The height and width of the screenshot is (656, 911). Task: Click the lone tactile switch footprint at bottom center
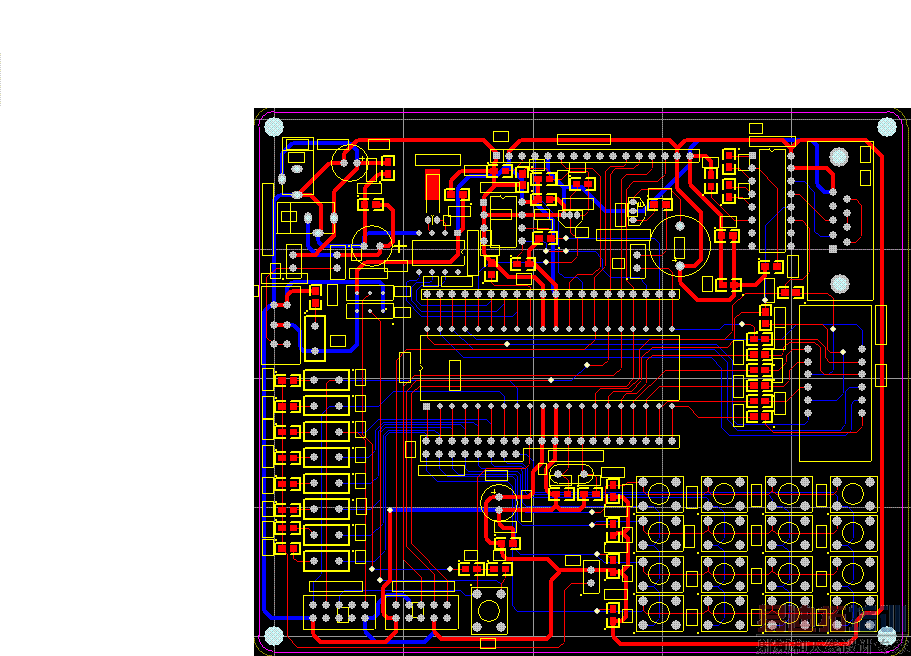point(489,611)
